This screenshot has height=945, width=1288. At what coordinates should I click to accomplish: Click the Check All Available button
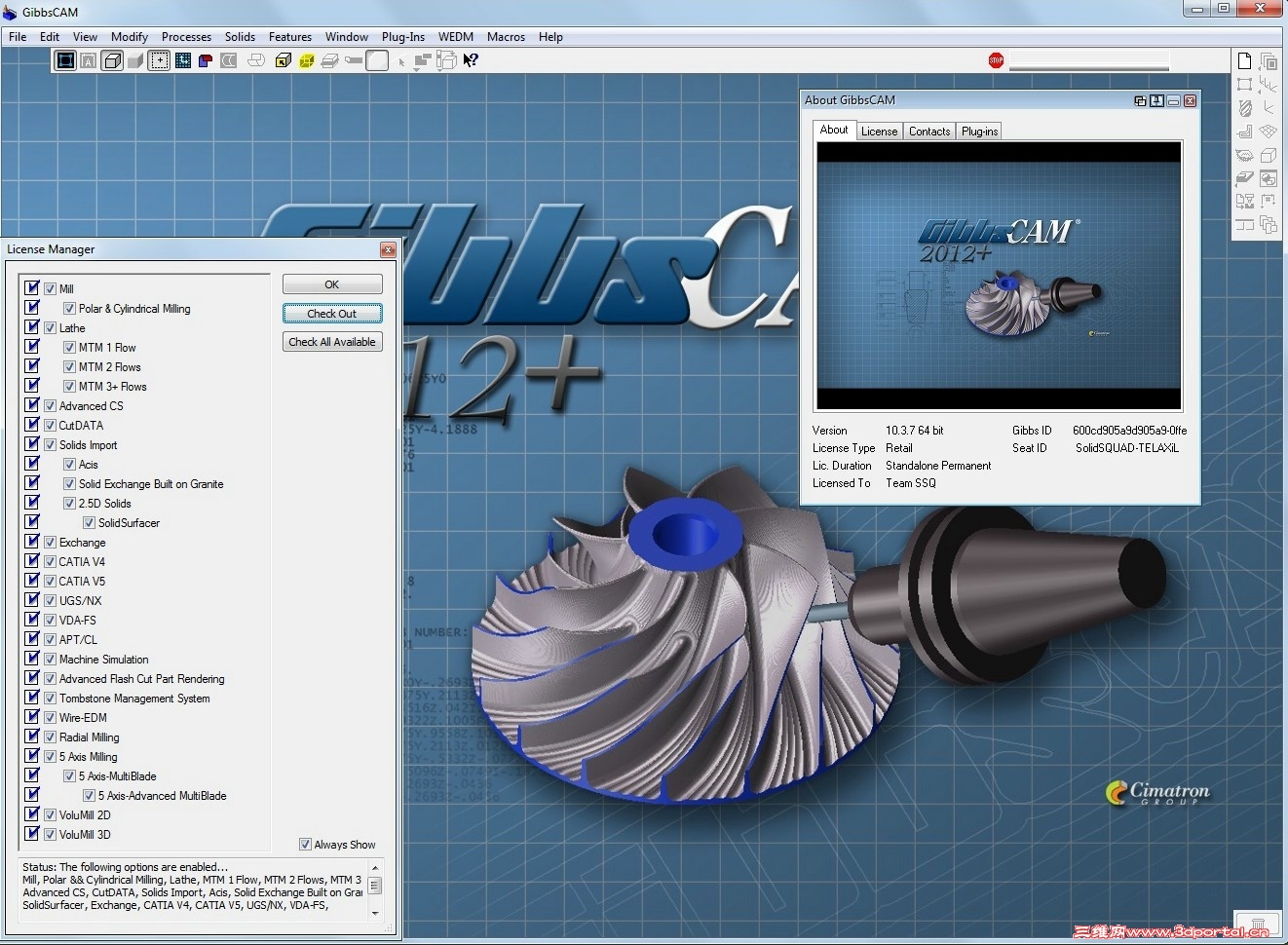[x=332, y=342]
